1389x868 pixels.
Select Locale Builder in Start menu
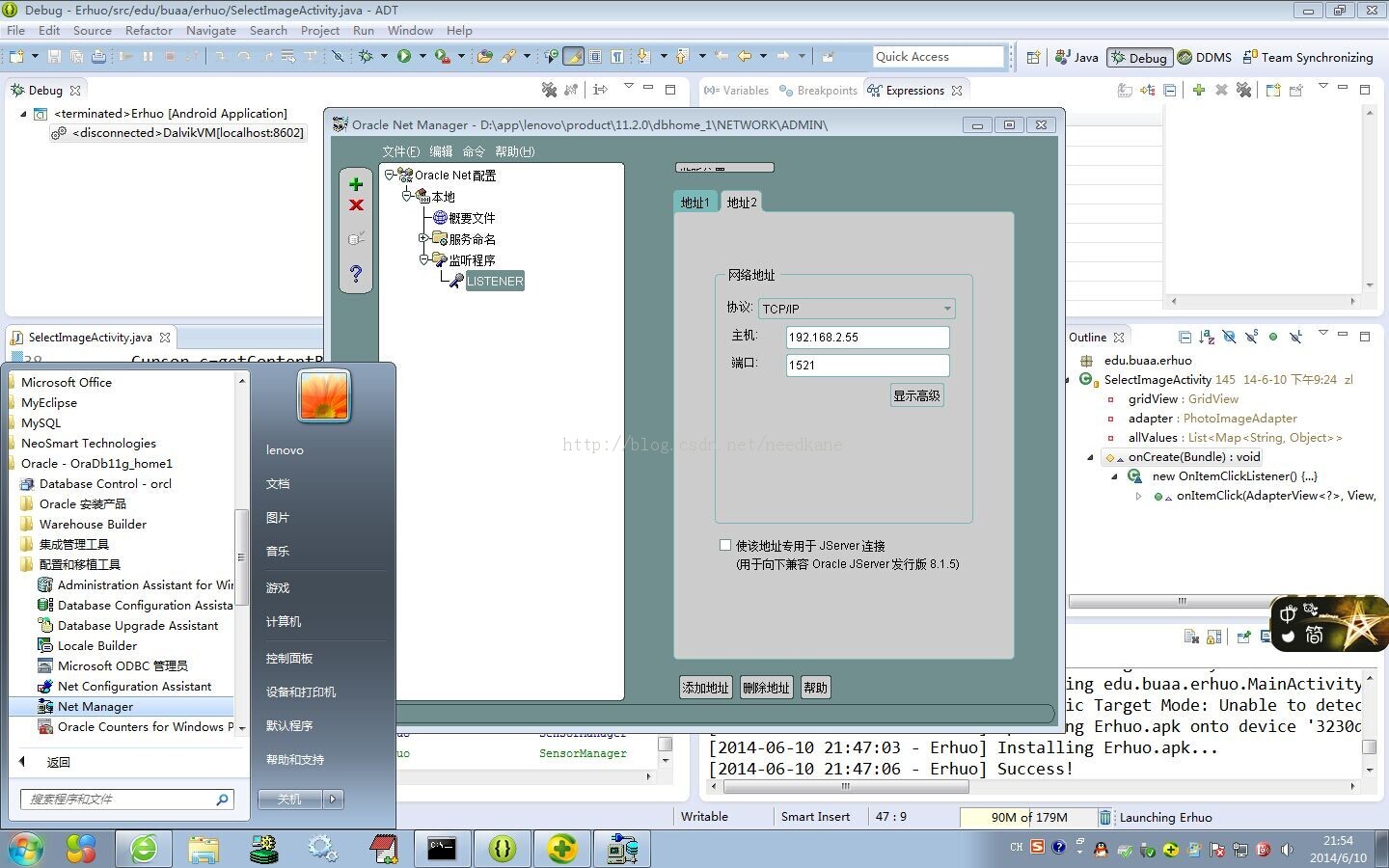[97, 645]
